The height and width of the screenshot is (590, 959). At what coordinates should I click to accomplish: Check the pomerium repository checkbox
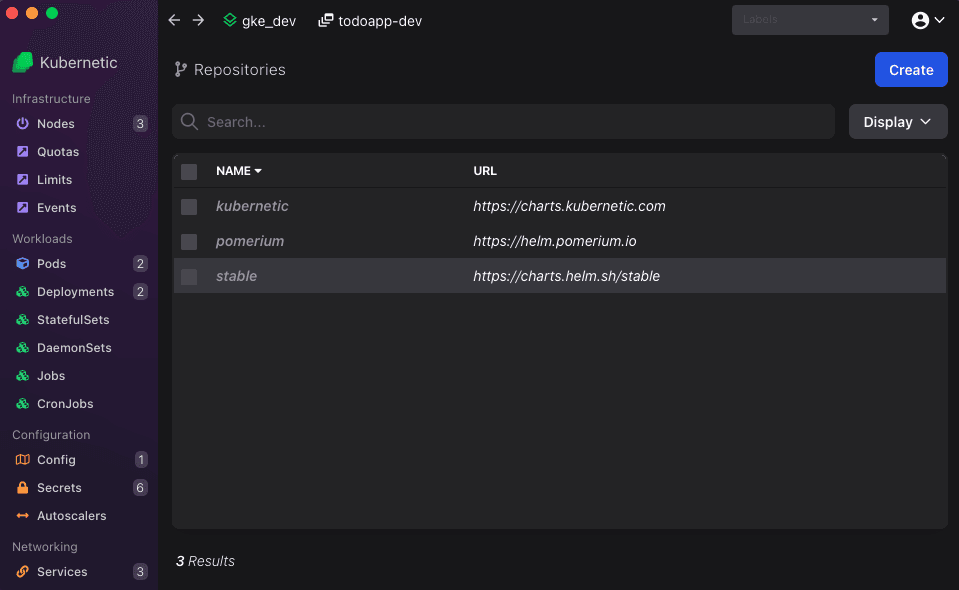click(189, 242)
